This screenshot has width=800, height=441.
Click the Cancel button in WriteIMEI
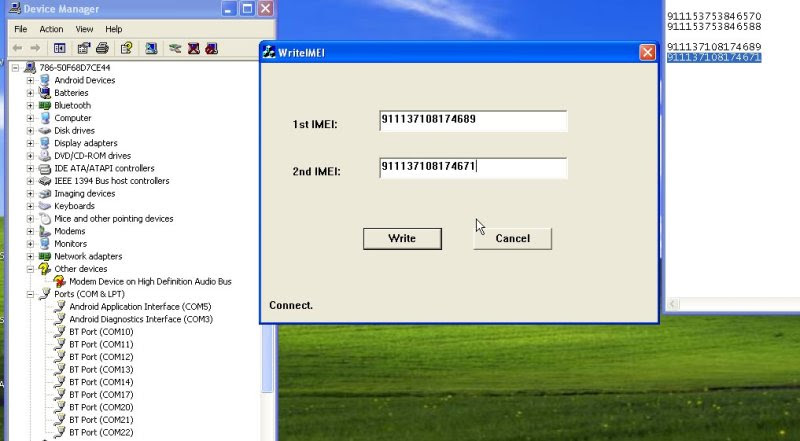tap(512, 238)
